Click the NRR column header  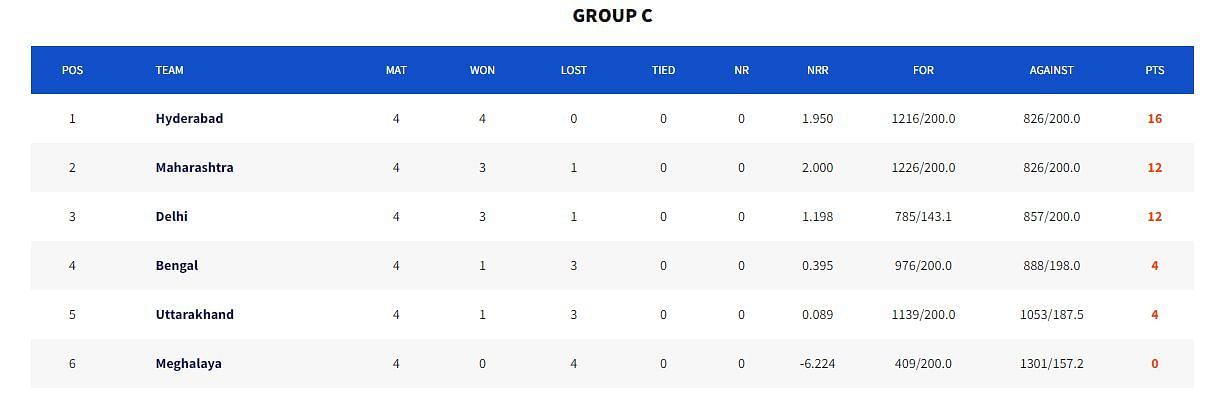(x=817, y=70)
